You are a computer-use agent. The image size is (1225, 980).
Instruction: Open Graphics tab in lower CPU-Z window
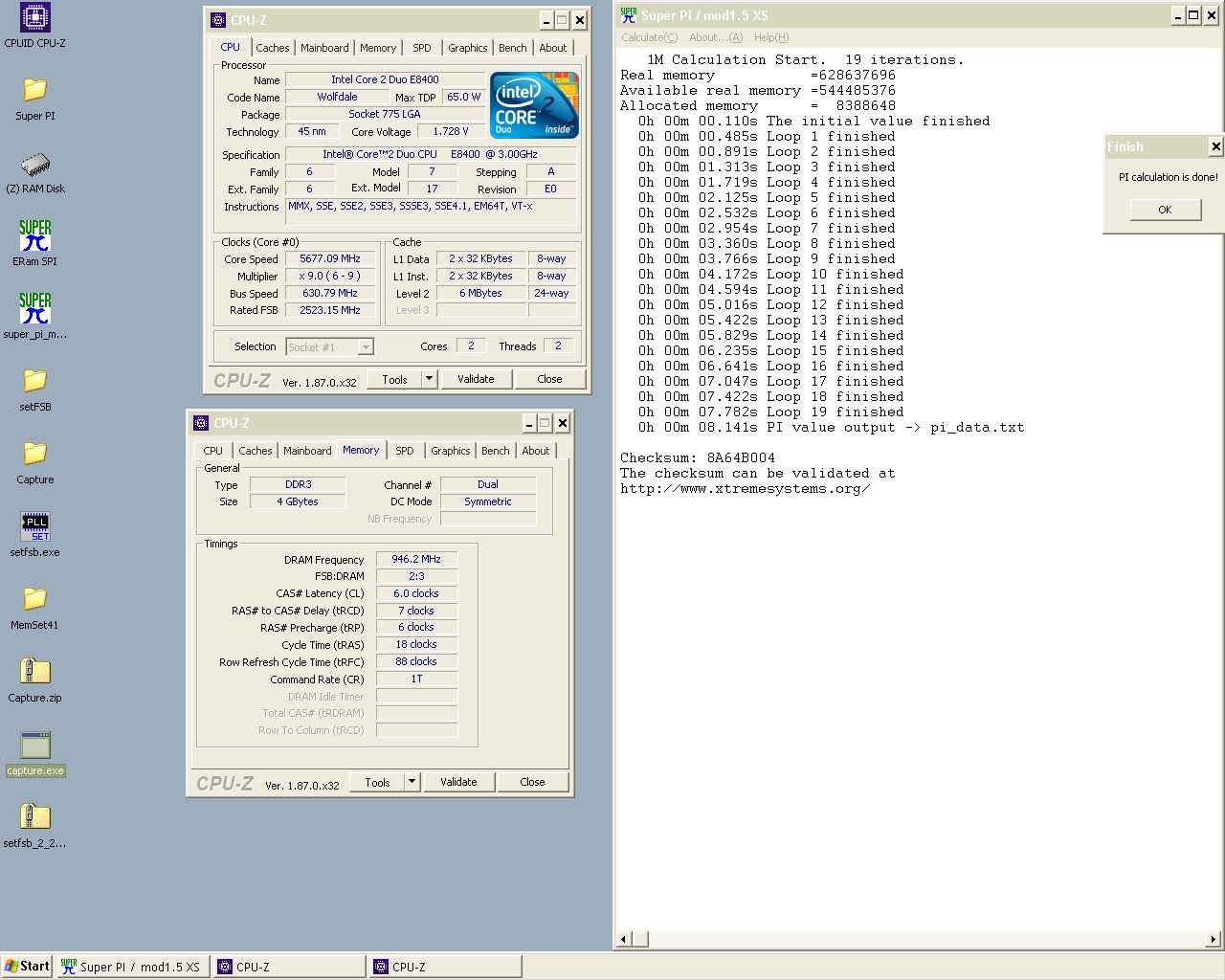(451, 451)
